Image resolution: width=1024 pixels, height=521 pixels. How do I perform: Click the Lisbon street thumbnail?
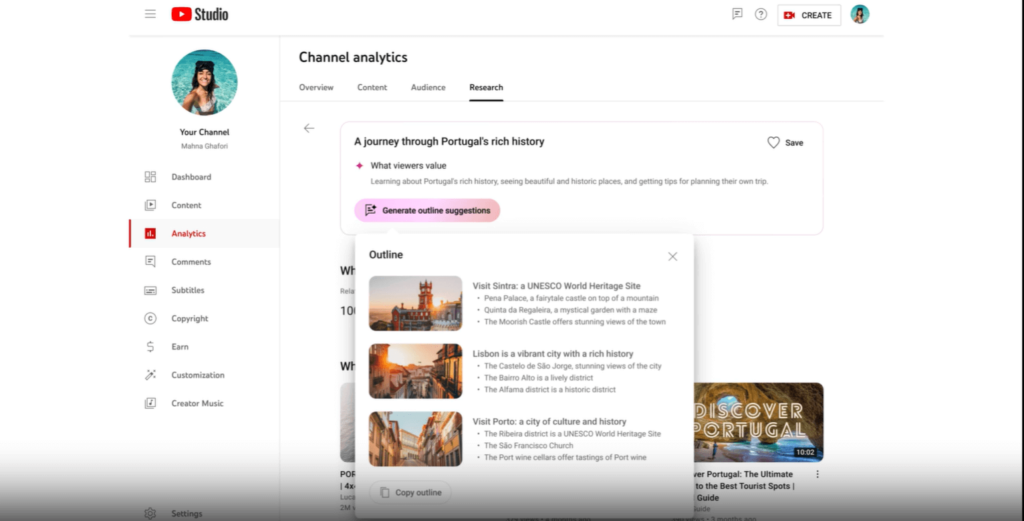tap(415, 371)
